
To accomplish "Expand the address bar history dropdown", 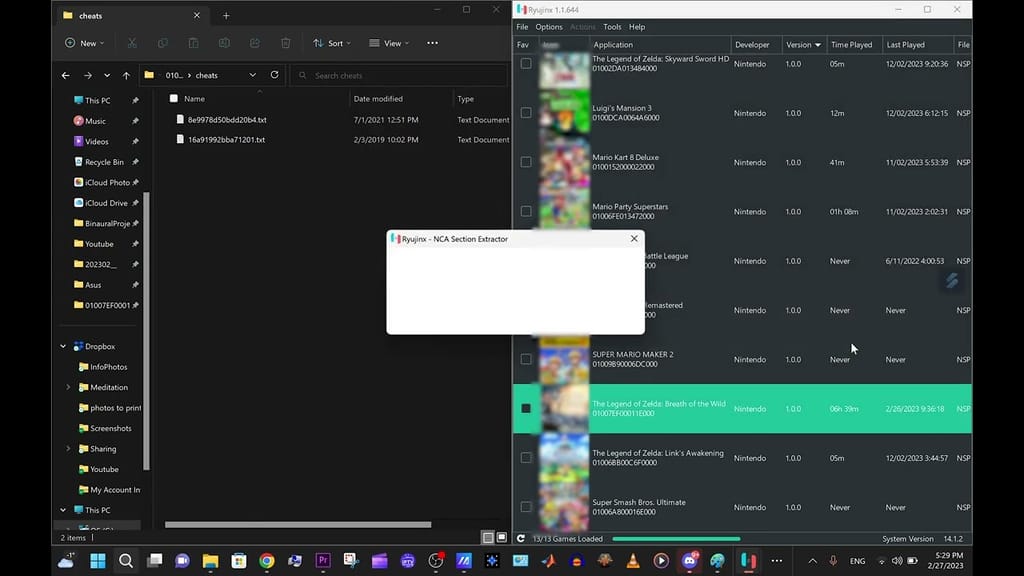I will (253, 75).
